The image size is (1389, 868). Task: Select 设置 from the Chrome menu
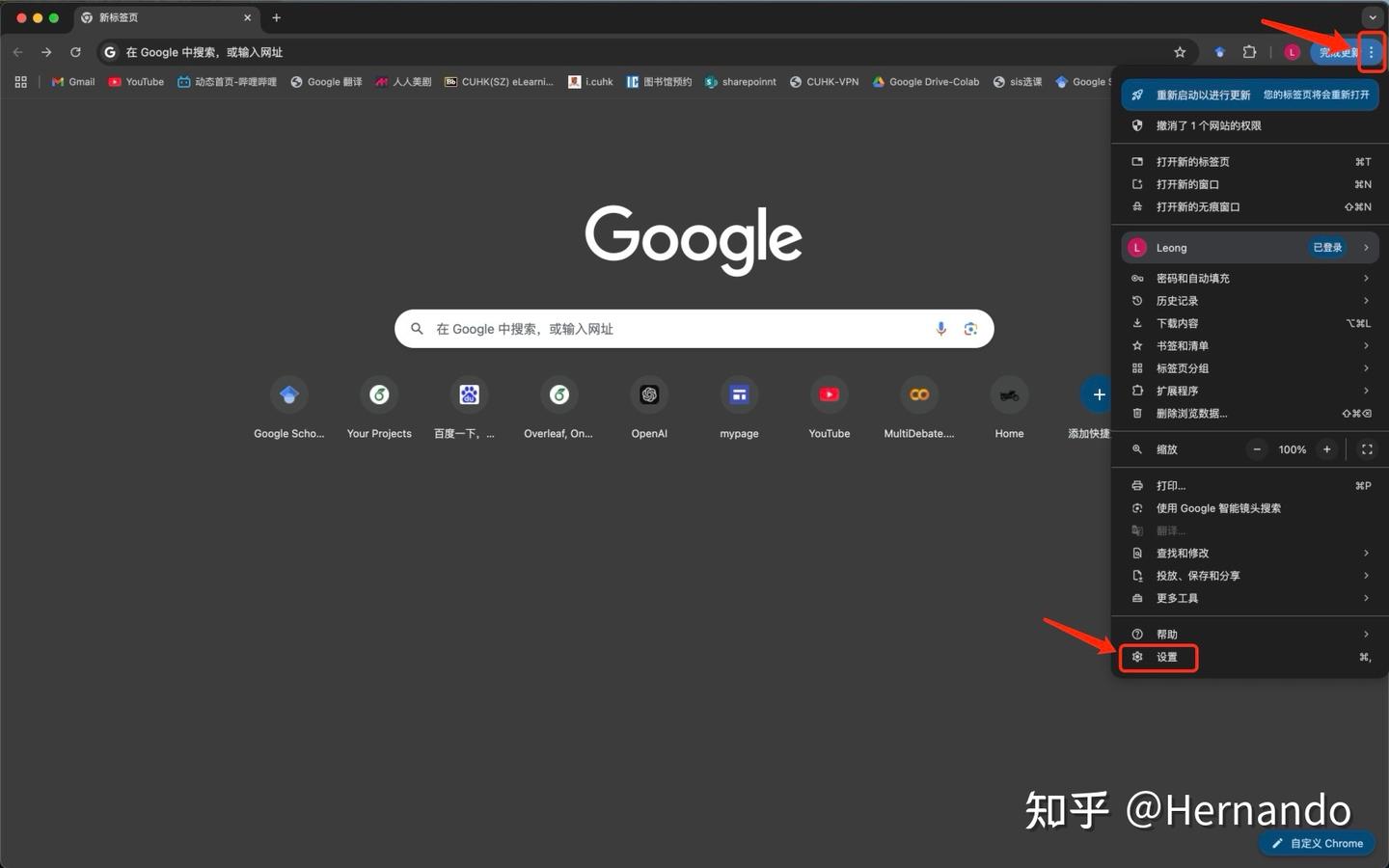pos(1167,657)
